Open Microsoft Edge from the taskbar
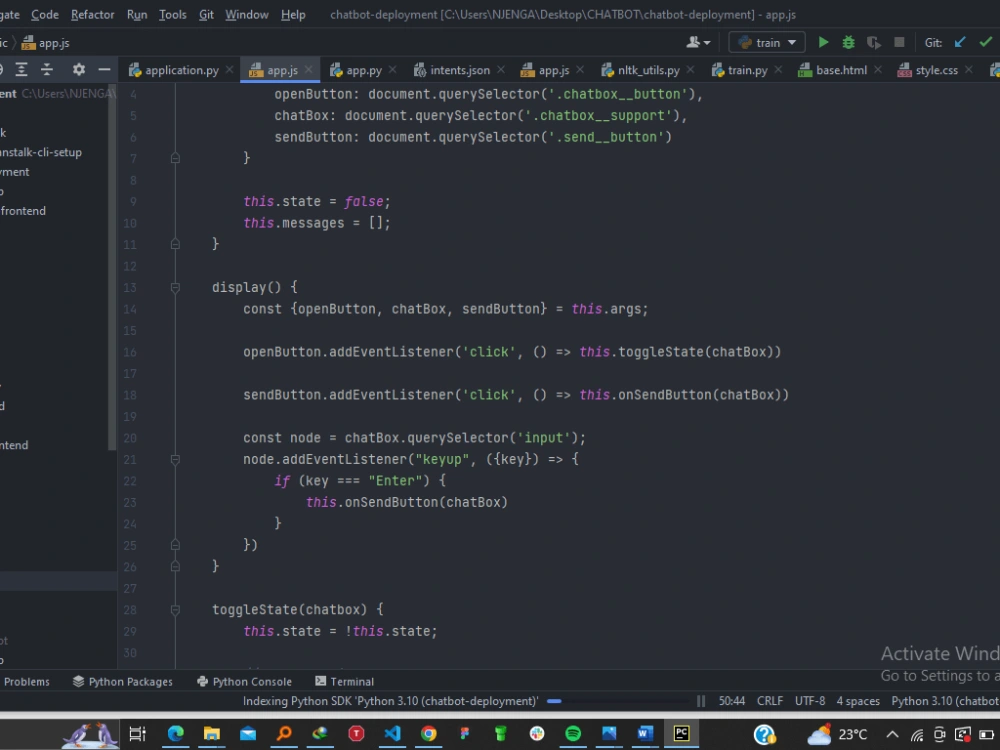The image size is (1000, 750). click(175, 733)
